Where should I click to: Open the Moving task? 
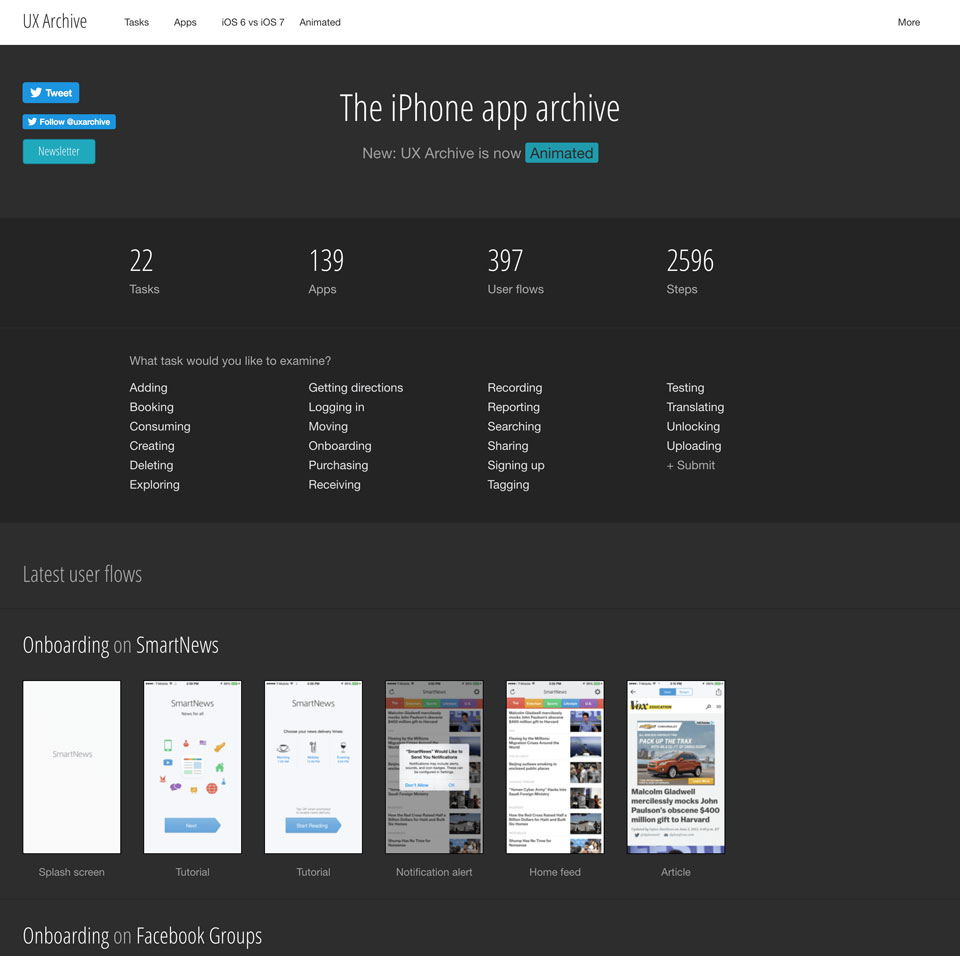pos(328,426)
